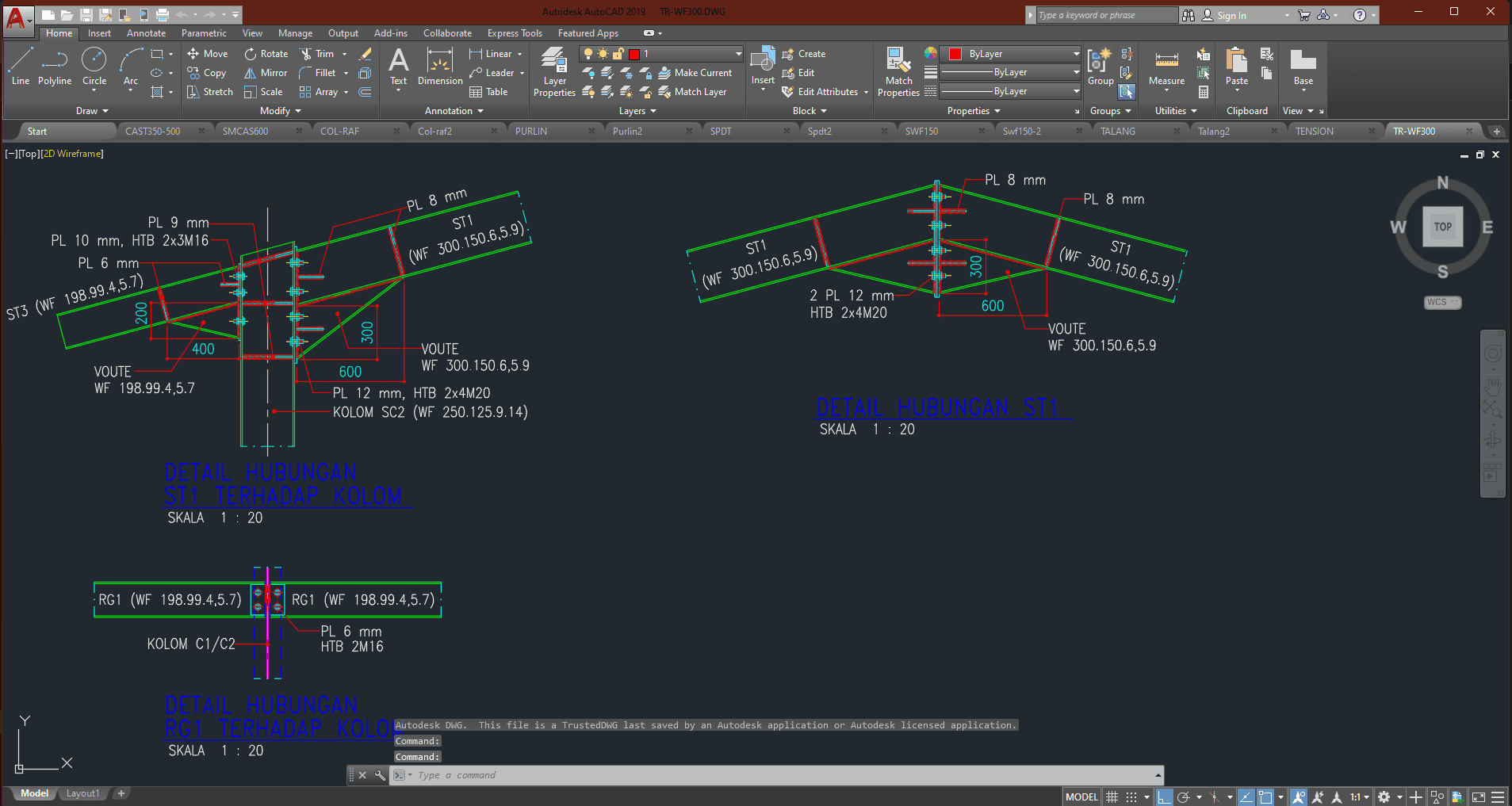Select the Text annotation tool
Image resolution: width=1512 pixels, height=806 pixels.
point(398,66)
